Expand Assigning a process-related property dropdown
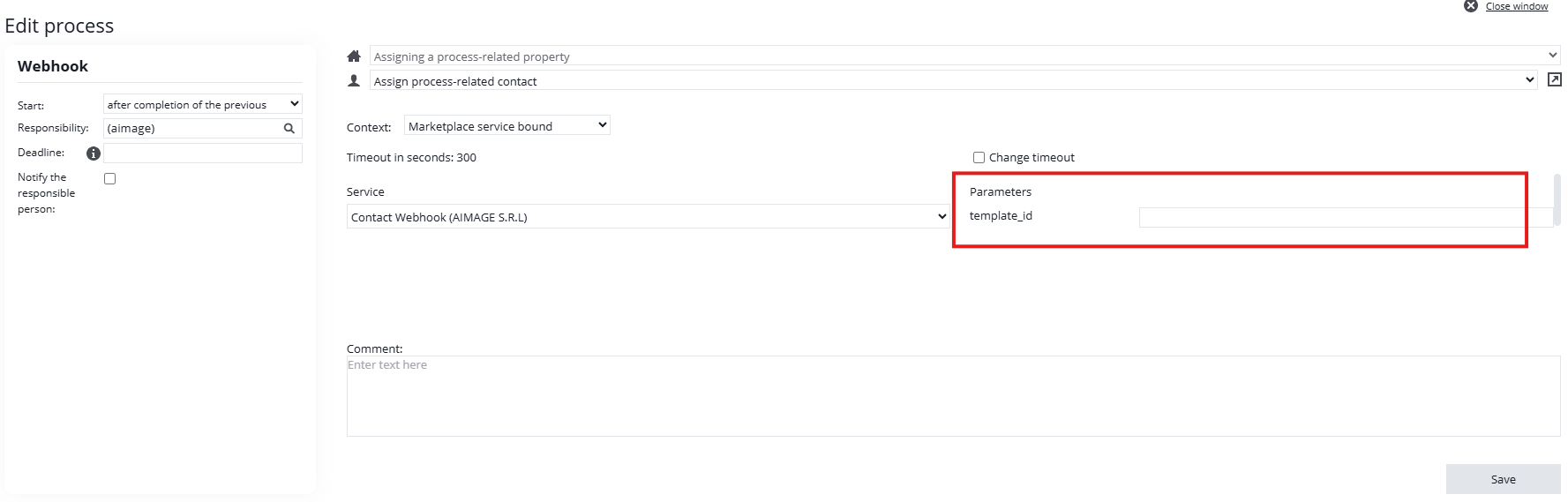The image size is (1568, 502). tap(964, 56)
